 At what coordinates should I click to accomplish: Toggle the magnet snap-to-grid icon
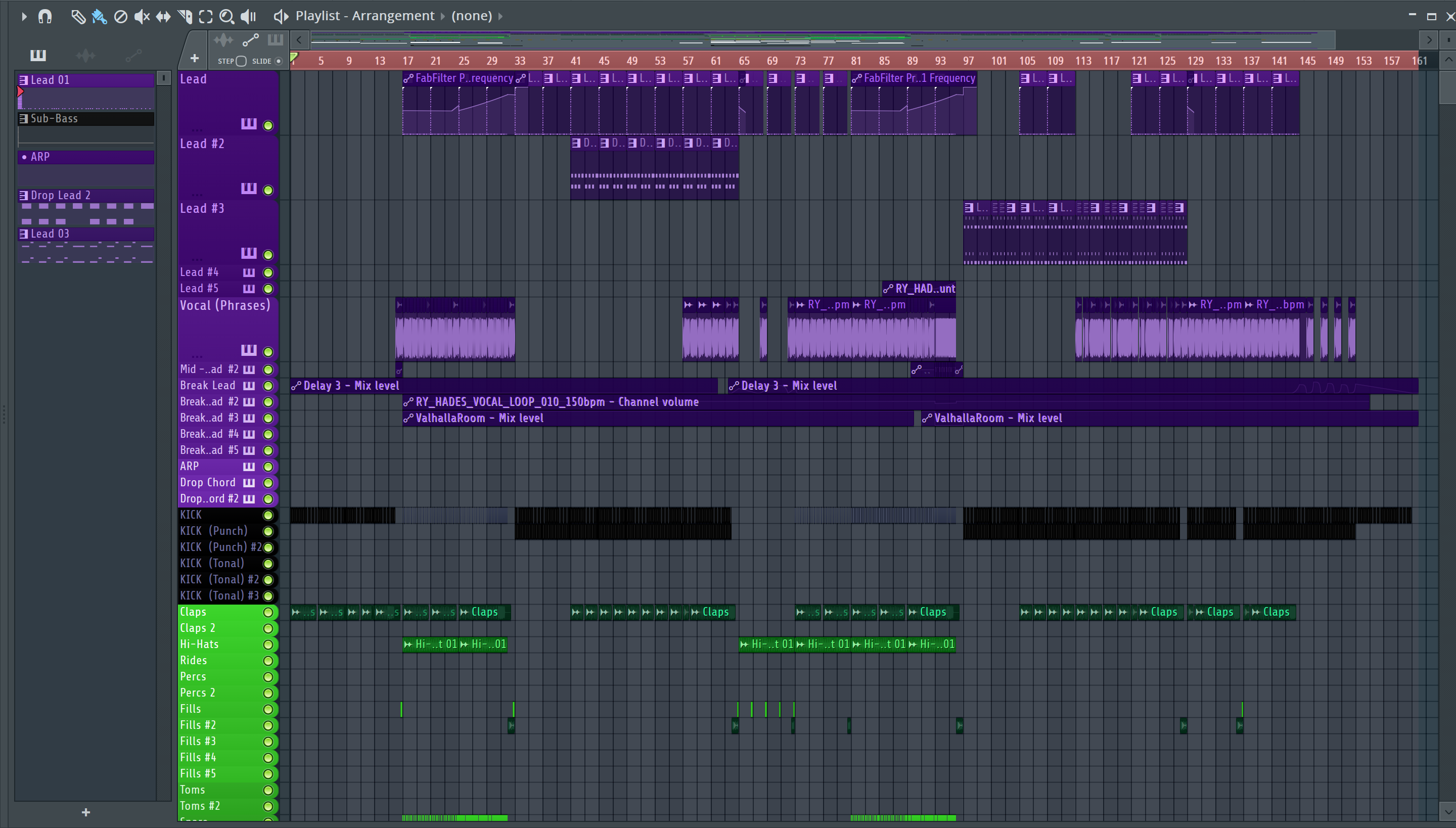click(x=45, y=16)
